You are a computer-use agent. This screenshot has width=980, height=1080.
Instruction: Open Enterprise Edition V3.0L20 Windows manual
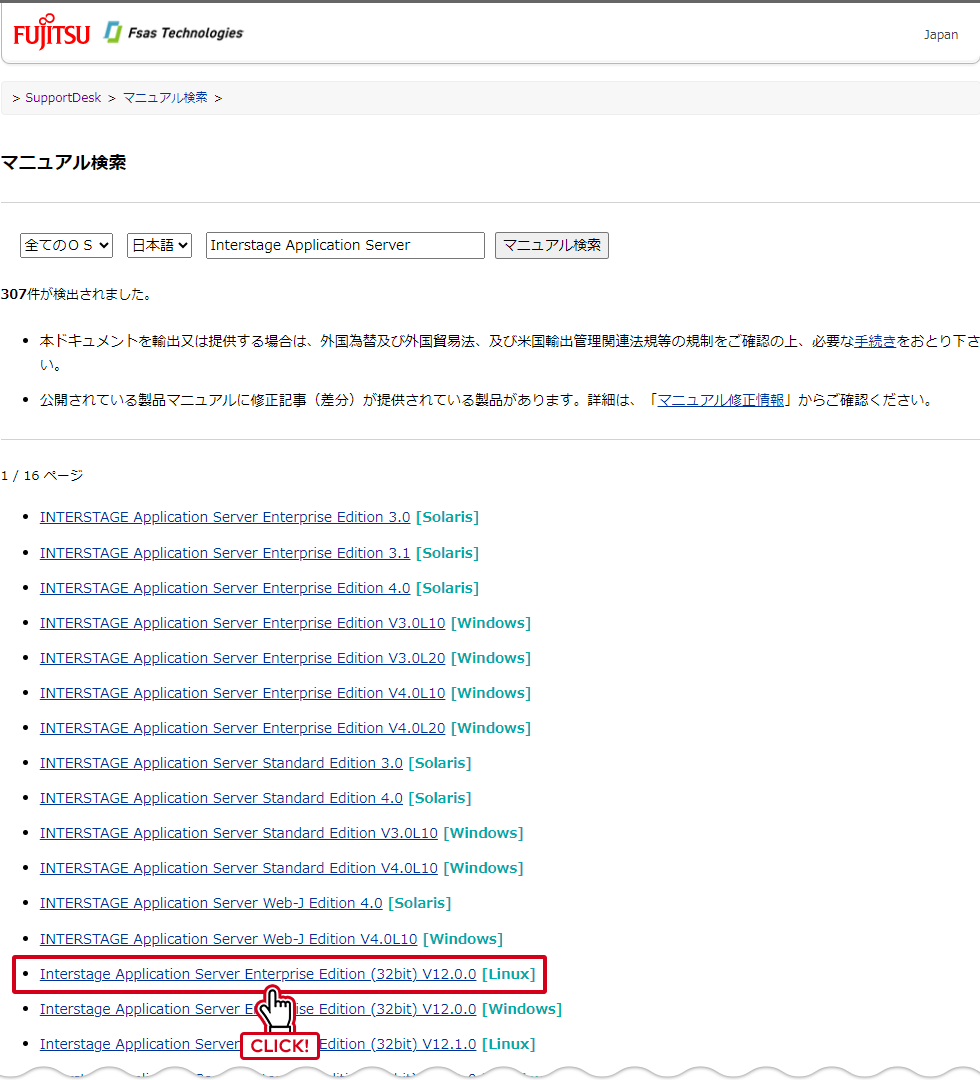coord(242,658)
